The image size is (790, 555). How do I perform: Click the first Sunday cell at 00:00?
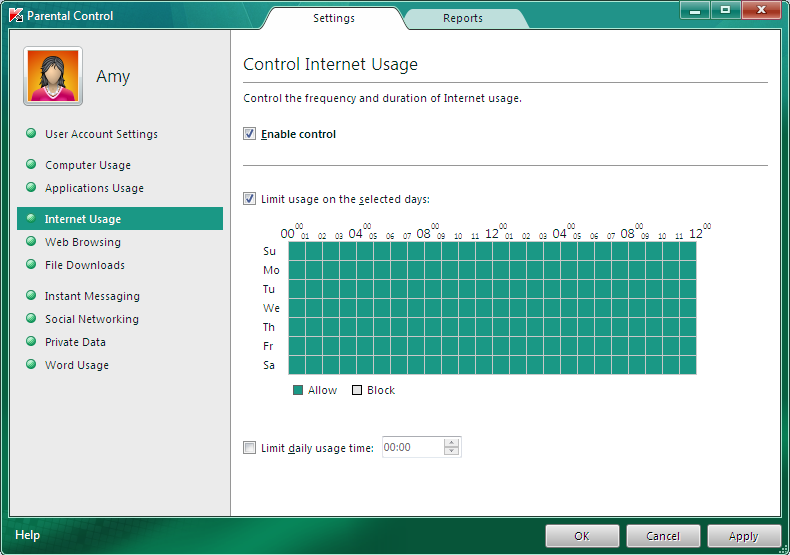pos(297,251)
